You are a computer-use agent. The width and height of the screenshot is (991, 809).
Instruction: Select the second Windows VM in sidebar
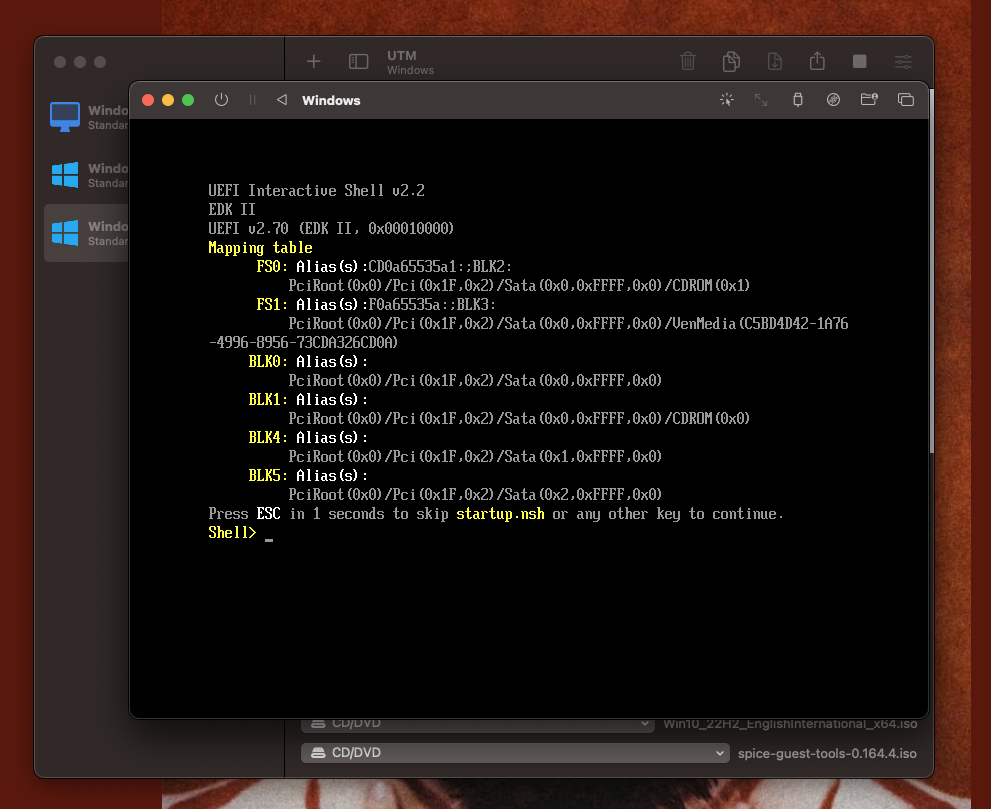pyautogui.click(x=87, y=175)
